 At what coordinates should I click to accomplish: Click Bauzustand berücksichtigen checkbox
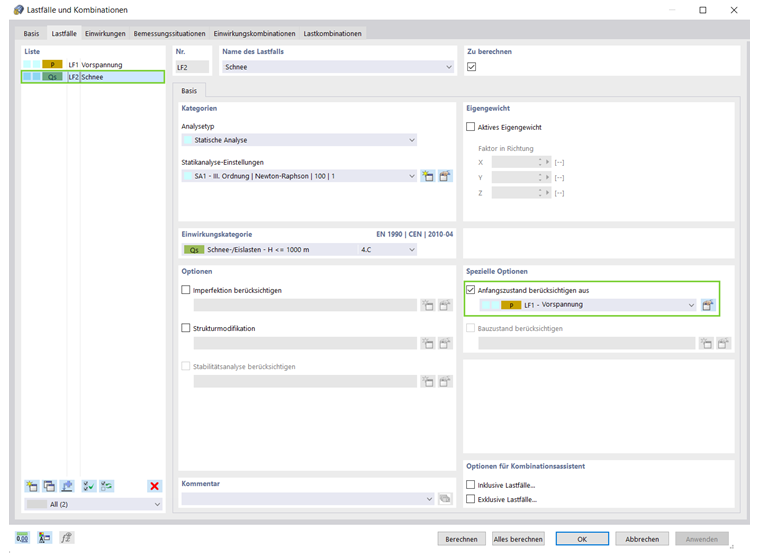(x=471, y=328)
